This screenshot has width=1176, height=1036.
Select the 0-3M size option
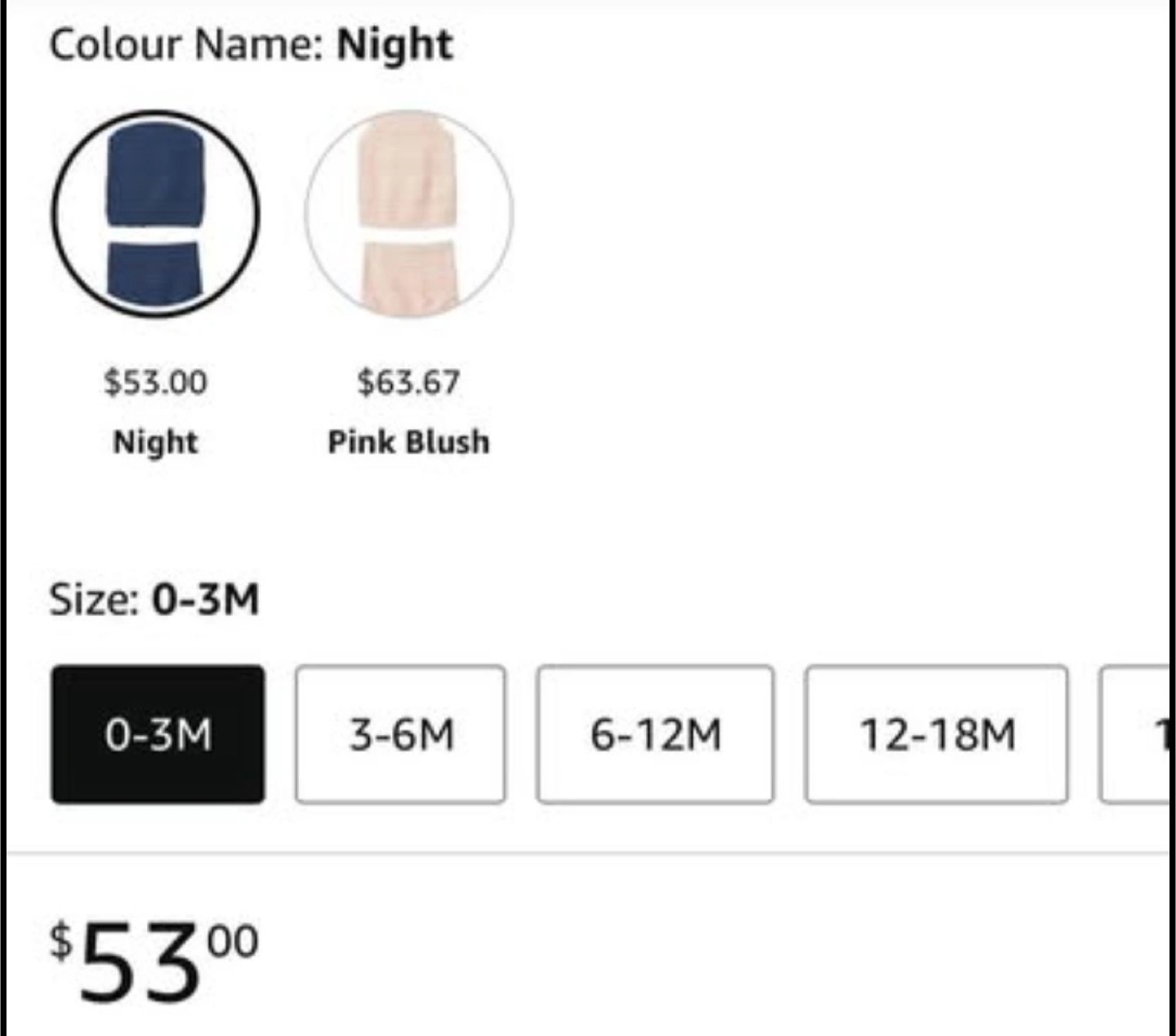(x=158, y=734)
